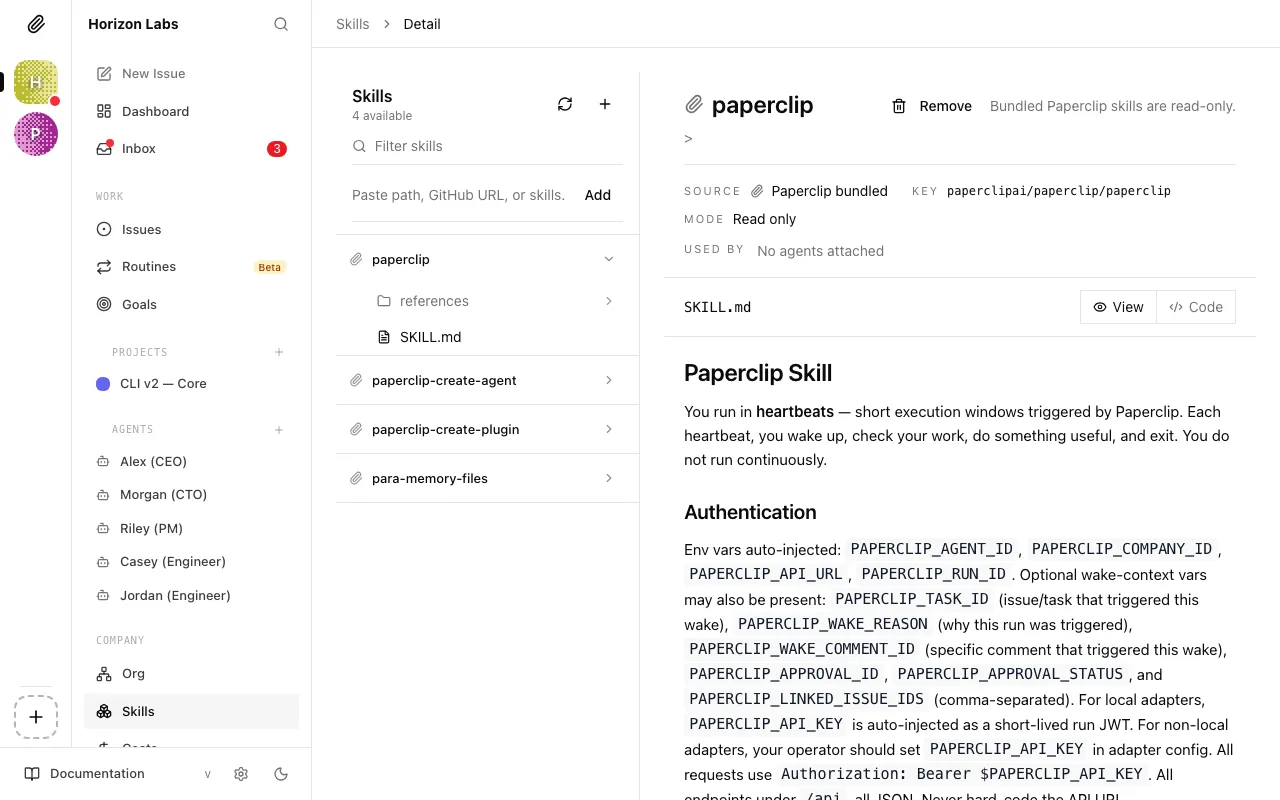Click the Paperclip logo icon at top left

pos(35,24)
